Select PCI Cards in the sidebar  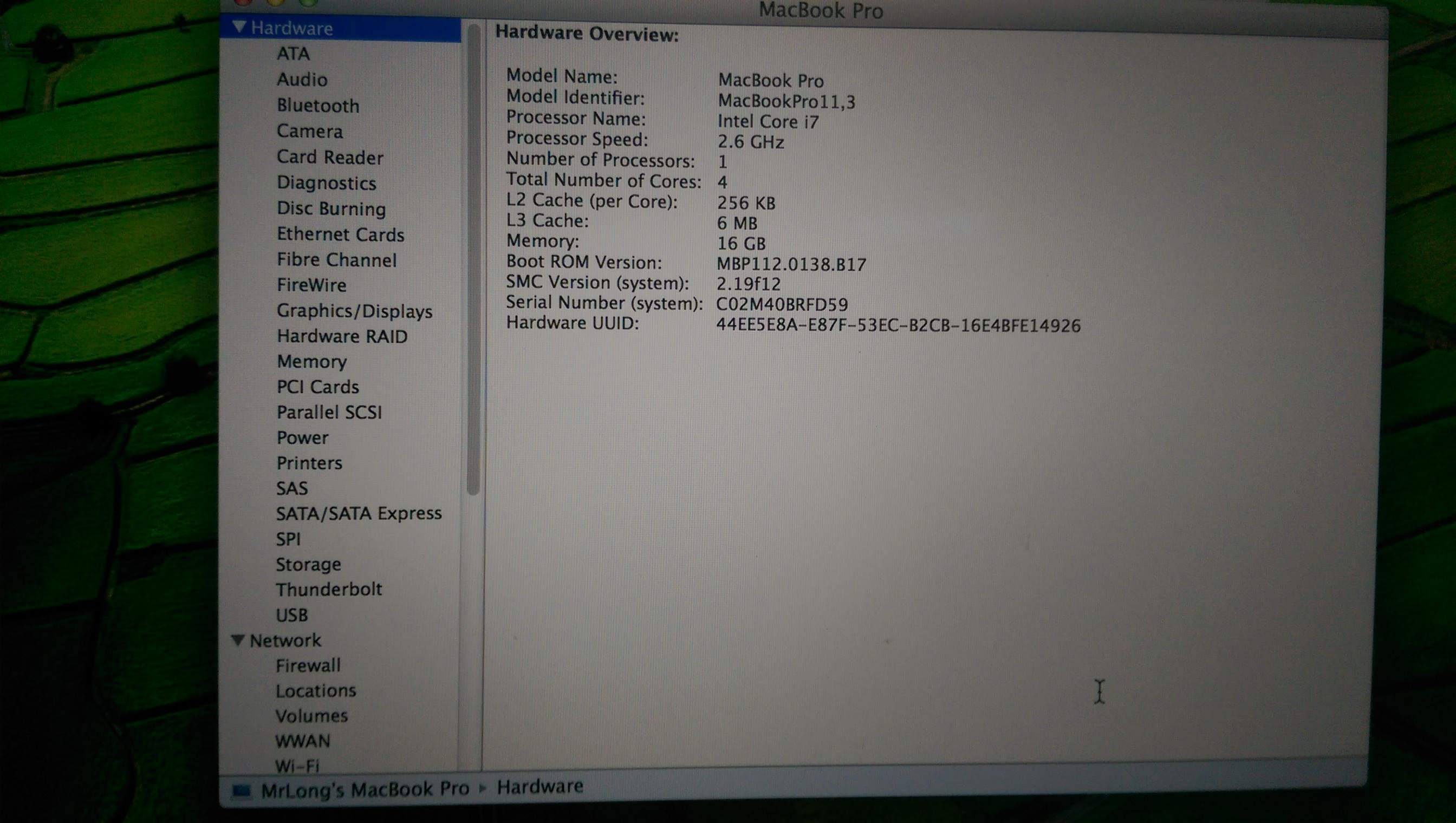tap(318, 387)
